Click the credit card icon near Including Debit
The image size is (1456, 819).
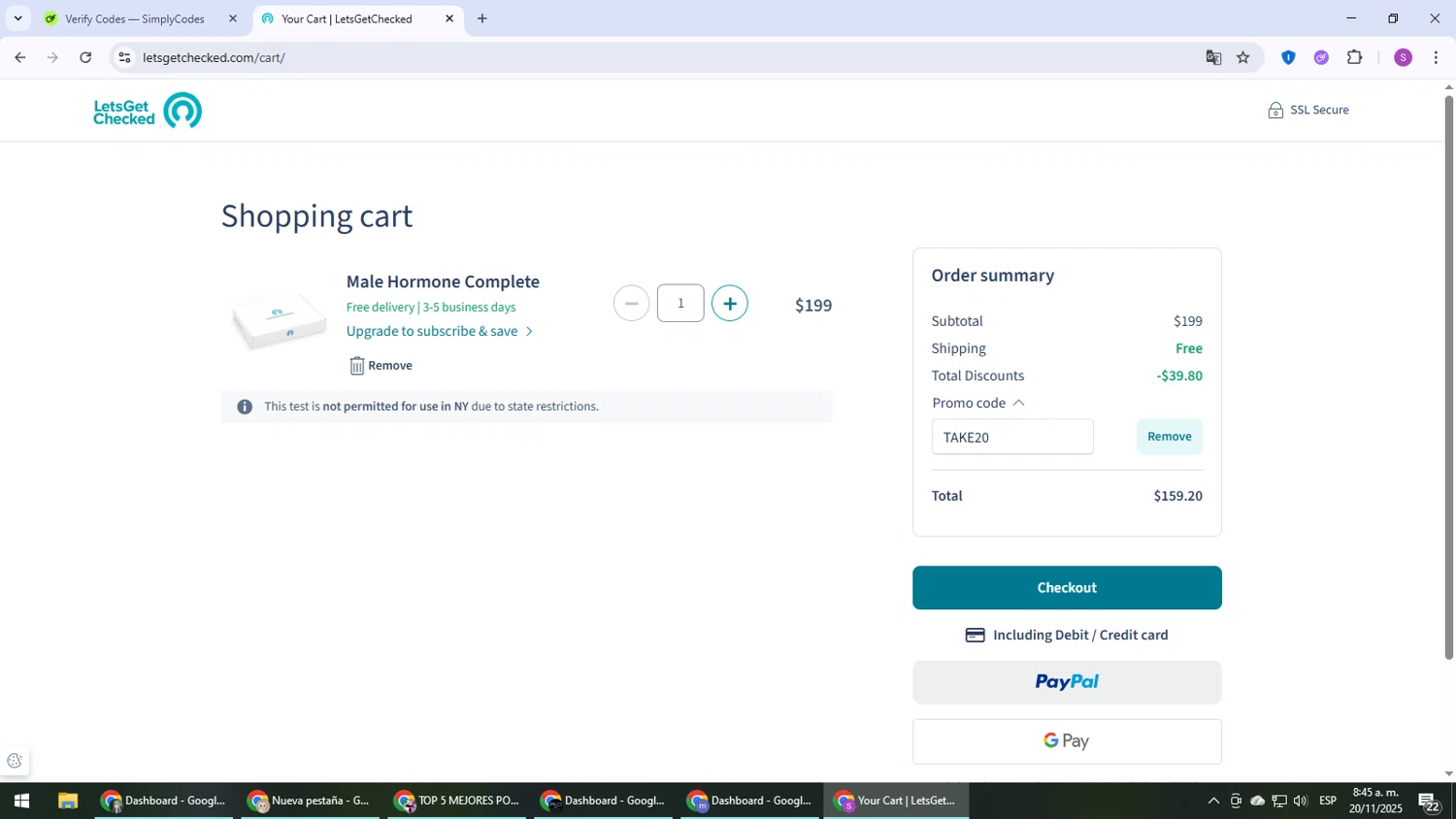pyautogui.click(x=976, y=636)
